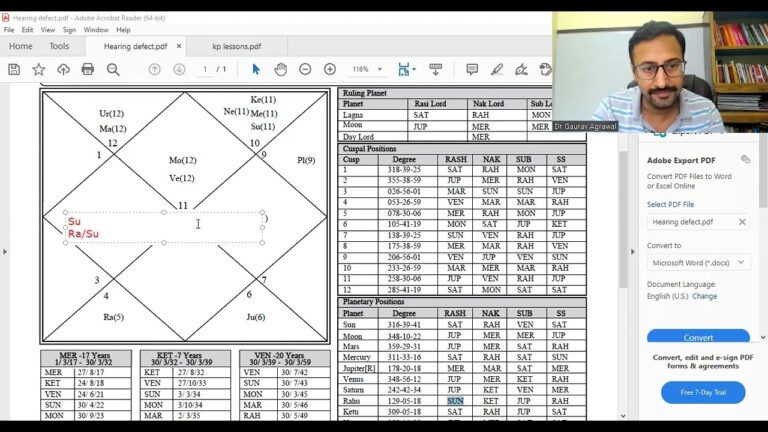768x432 pixels.
Task: Click the Hearing defect.pdf file field
Action: coord(698,222)
